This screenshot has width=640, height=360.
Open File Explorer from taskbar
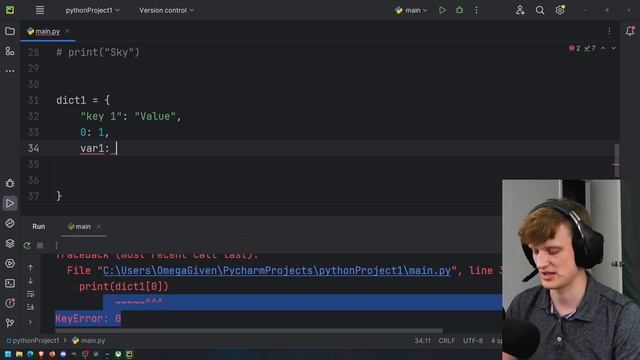[x=19, y=354]
